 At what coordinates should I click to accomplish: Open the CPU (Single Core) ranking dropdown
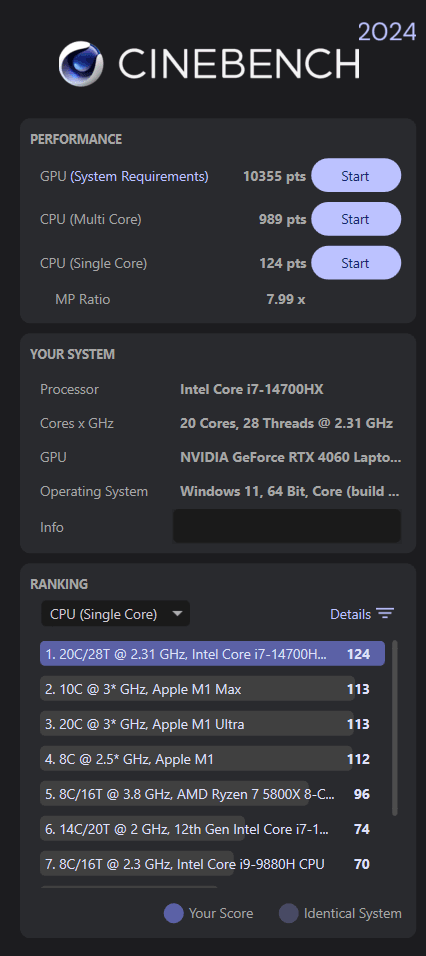point(115,614)
